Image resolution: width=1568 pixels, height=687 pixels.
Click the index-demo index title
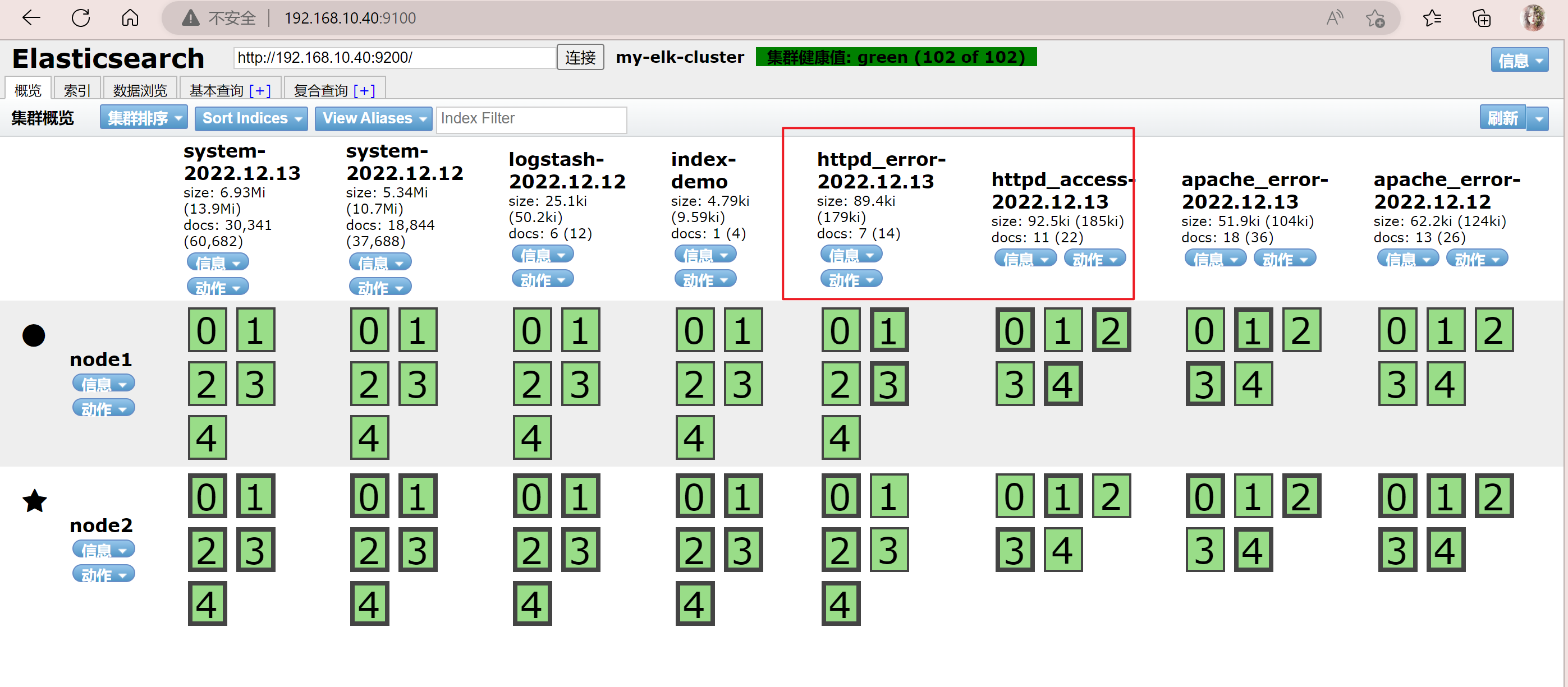703,170
